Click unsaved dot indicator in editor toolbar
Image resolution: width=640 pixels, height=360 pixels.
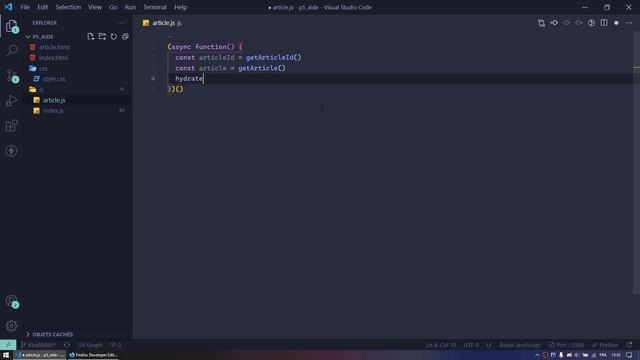click(x=616, y=23)
